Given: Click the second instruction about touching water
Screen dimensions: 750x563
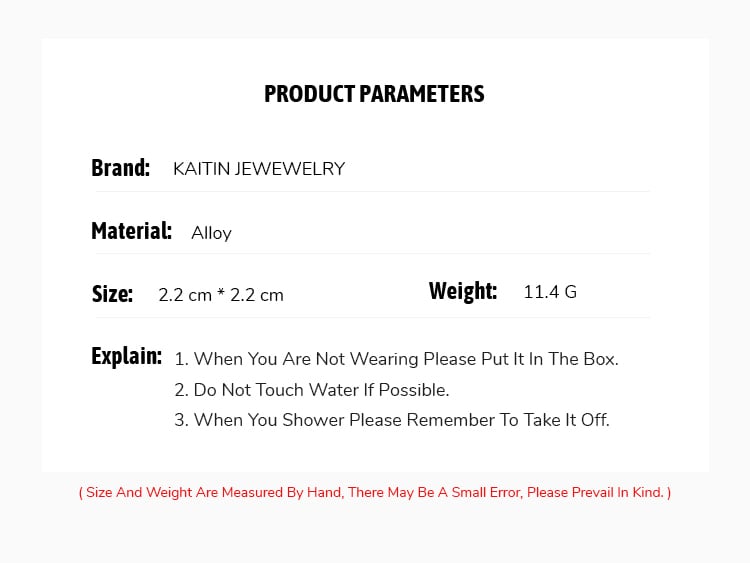Looking at the screenshot, I should pos(312,390).
